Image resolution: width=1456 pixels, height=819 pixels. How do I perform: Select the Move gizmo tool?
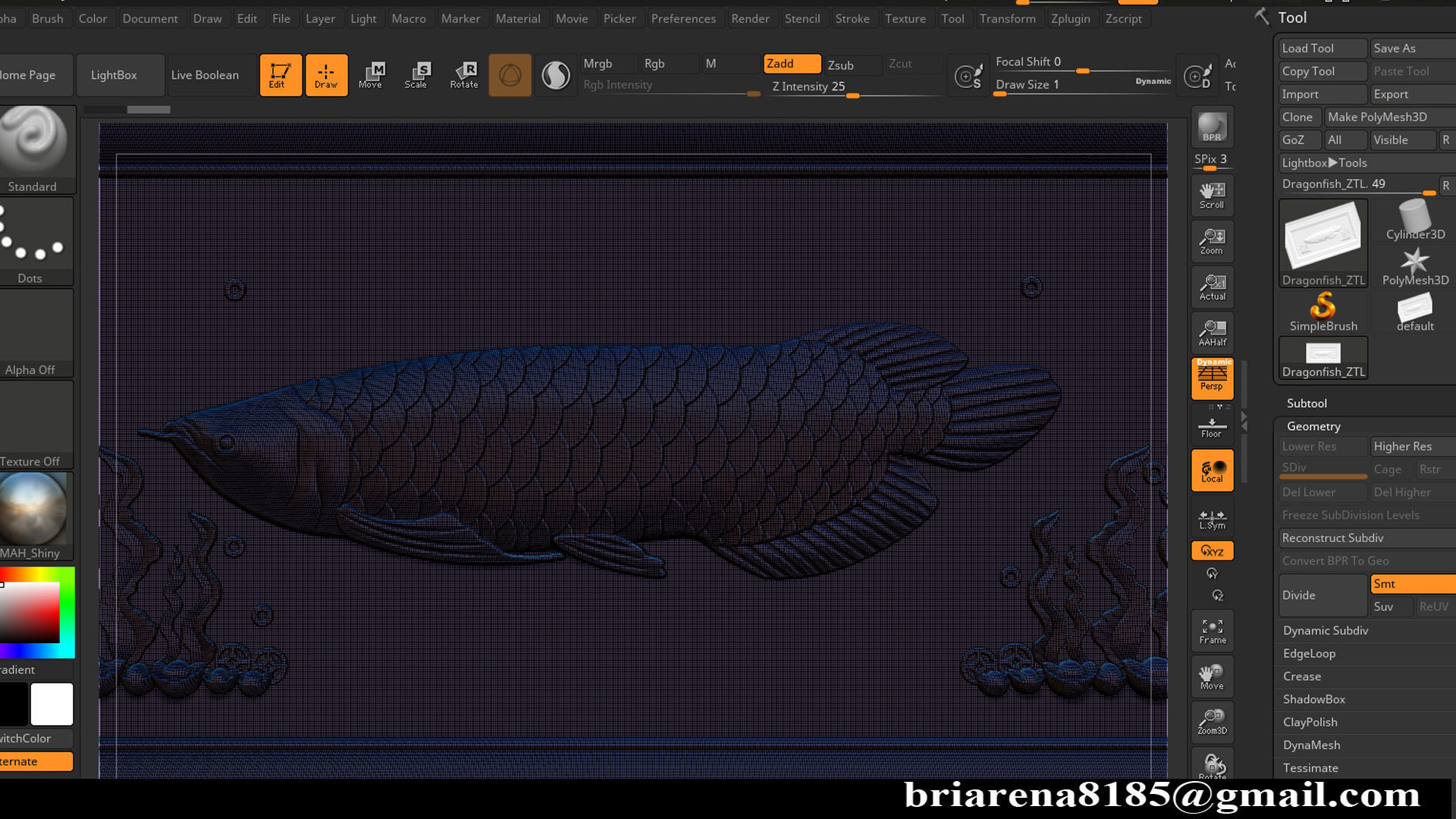[371, 75]
